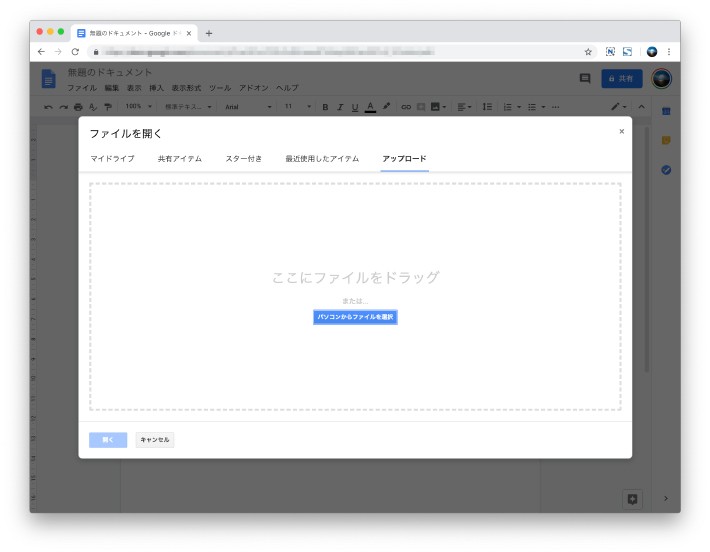Open the Tasks side panel icon
Screen dimensions: 710x552
click(666, 170)
